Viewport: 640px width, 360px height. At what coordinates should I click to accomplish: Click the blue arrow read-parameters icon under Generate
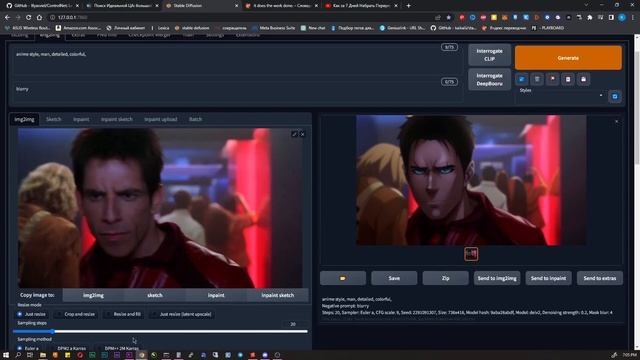point(522,79)
